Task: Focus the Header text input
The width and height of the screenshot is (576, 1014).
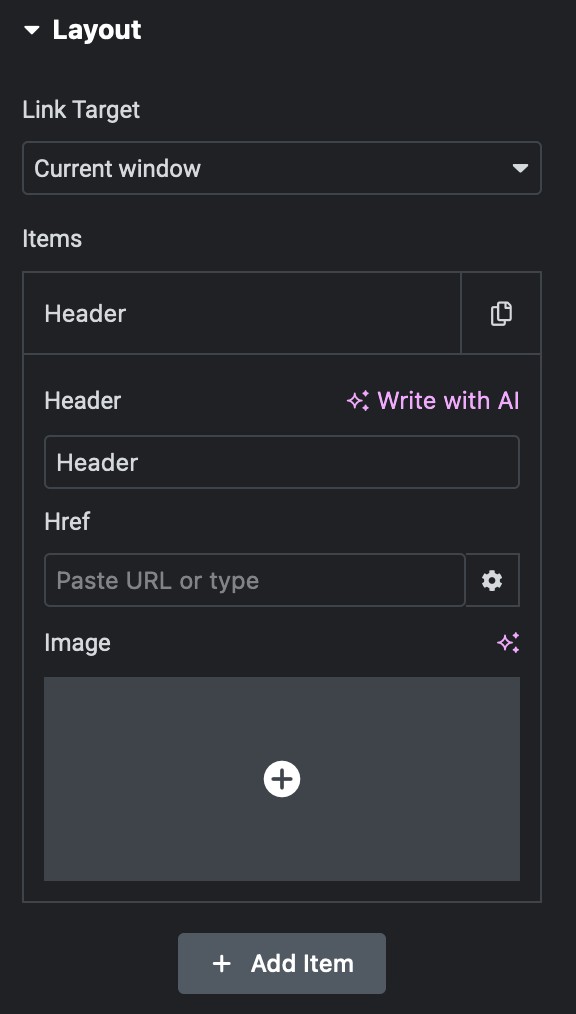Action: pos(282,462)
